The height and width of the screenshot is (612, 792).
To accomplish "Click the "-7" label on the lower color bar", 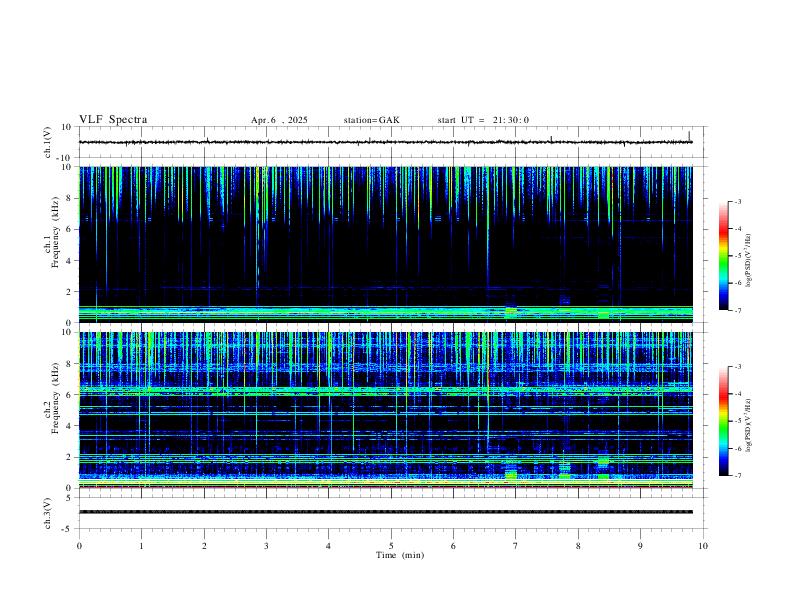I will pyautogui.click(x=737, y=476).
